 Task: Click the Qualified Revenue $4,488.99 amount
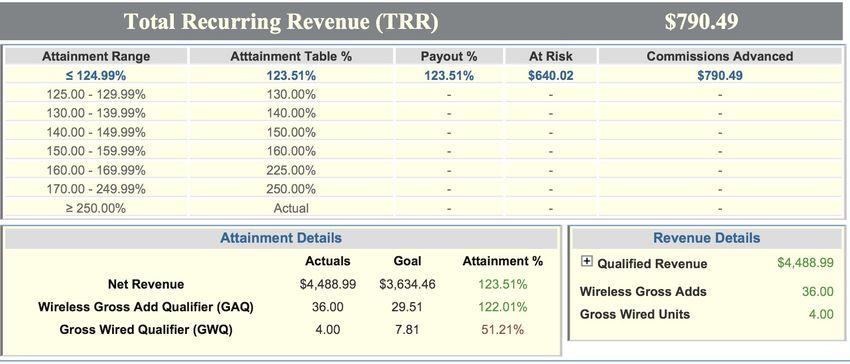(x=806, y=263)
